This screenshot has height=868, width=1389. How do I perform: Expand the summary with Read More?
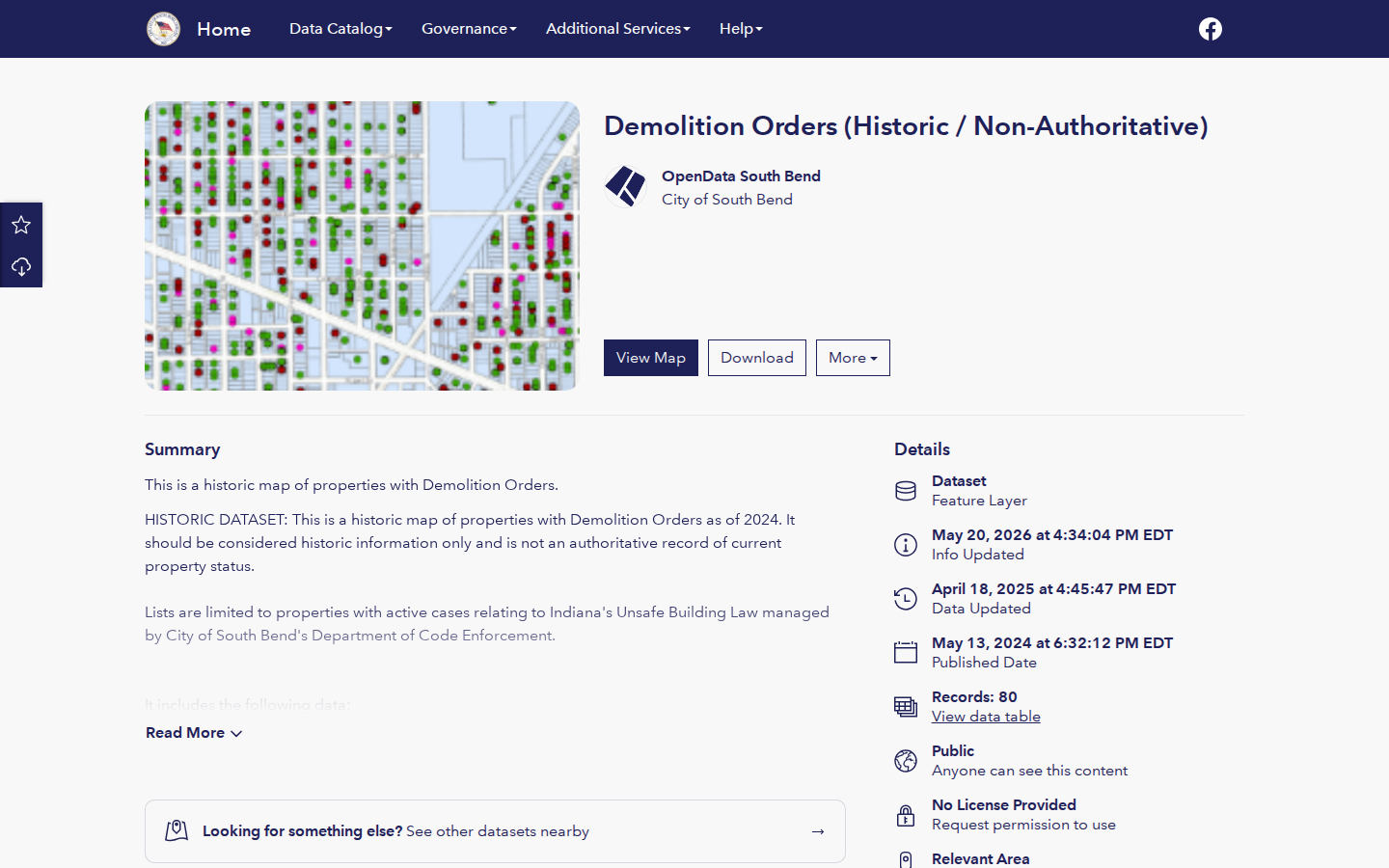point(194,733)
